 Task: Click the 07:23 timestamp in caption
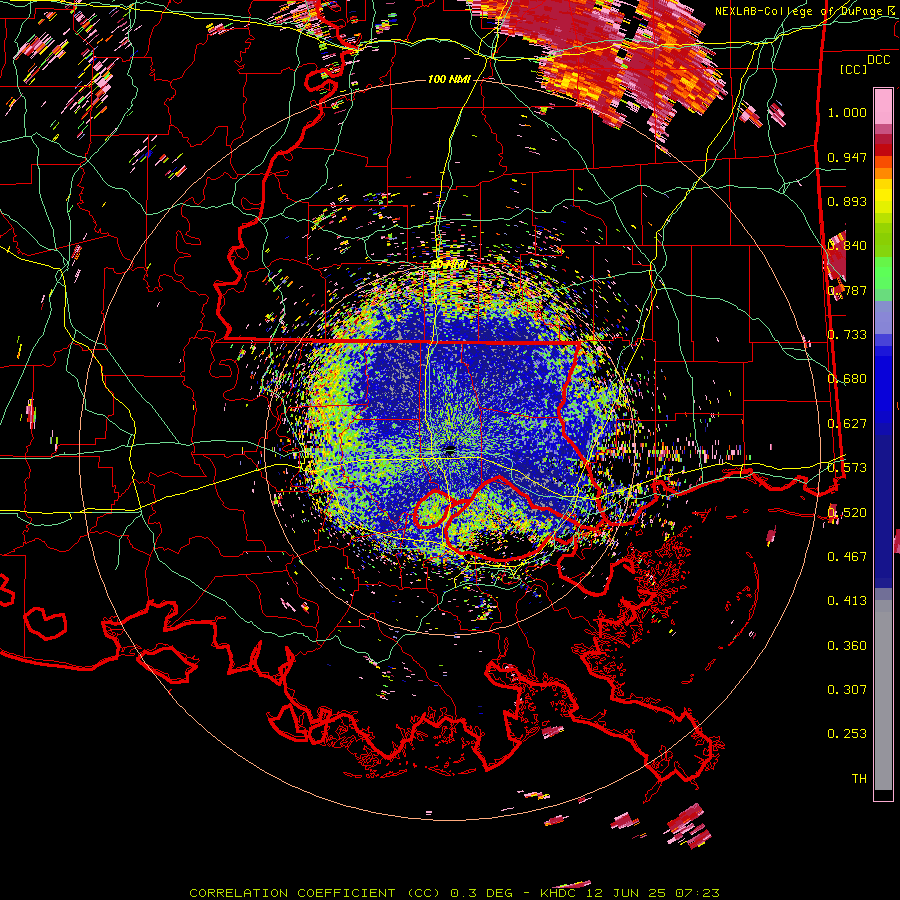698,893
